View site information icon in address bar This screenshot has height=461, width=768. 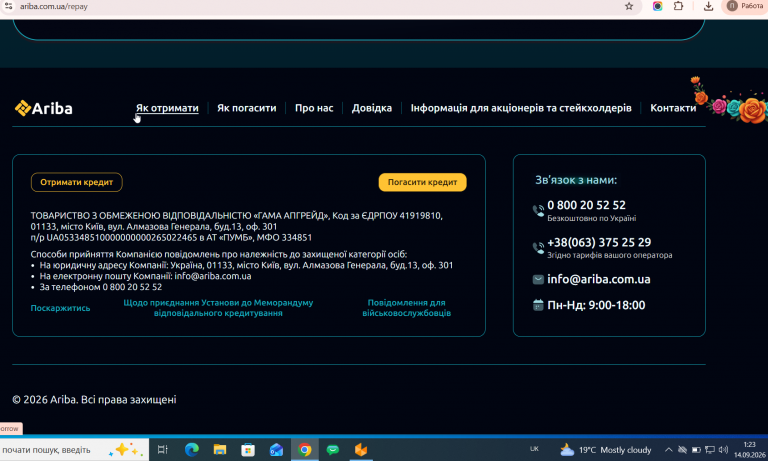coord(8,6)
